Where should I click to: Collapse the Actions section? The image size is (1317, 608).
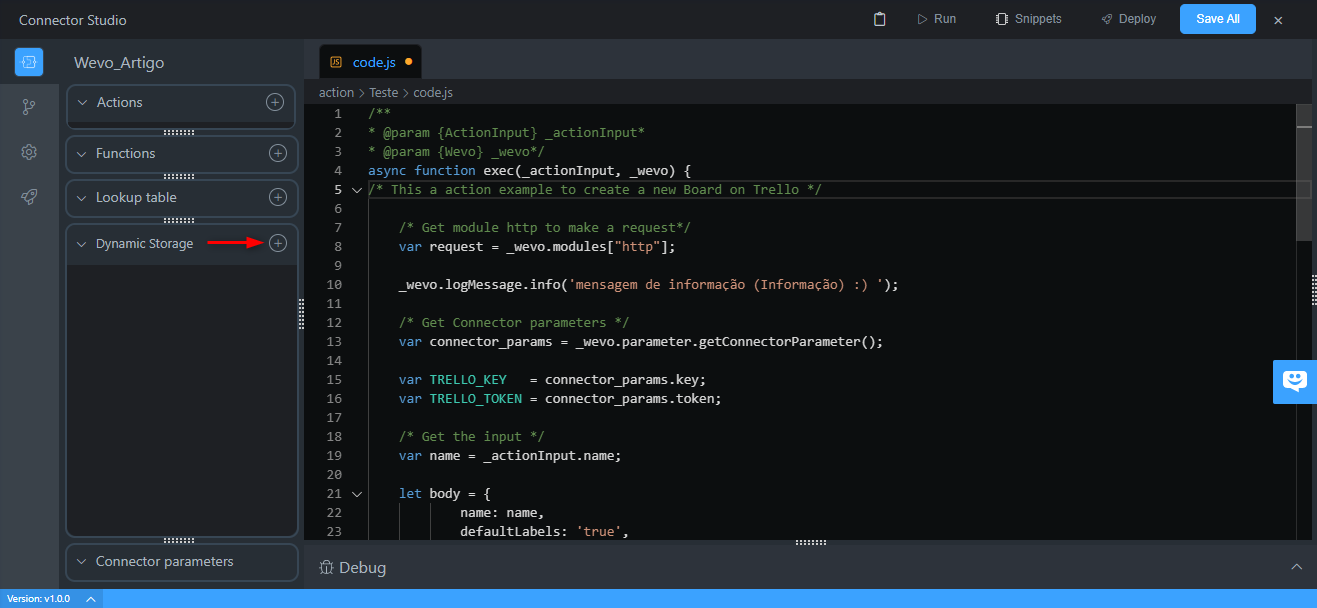83,102
